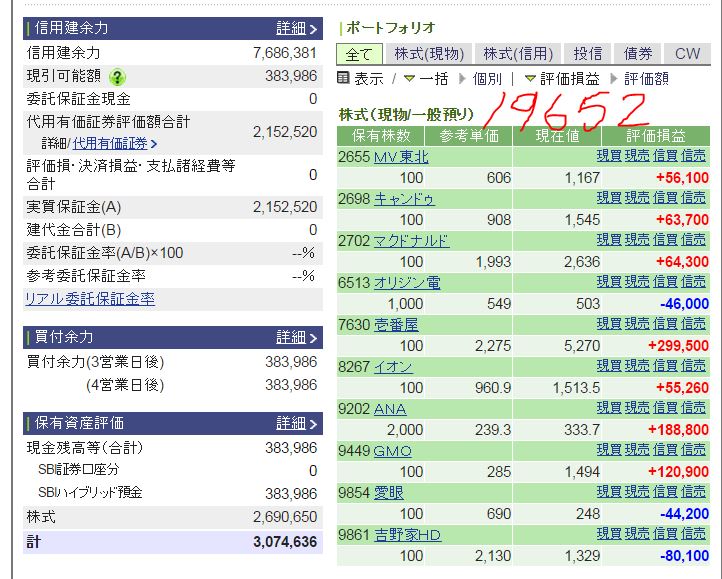The image size is (722, 579).
Task: Switch to the CW tab
Action: tap(687, 54)
